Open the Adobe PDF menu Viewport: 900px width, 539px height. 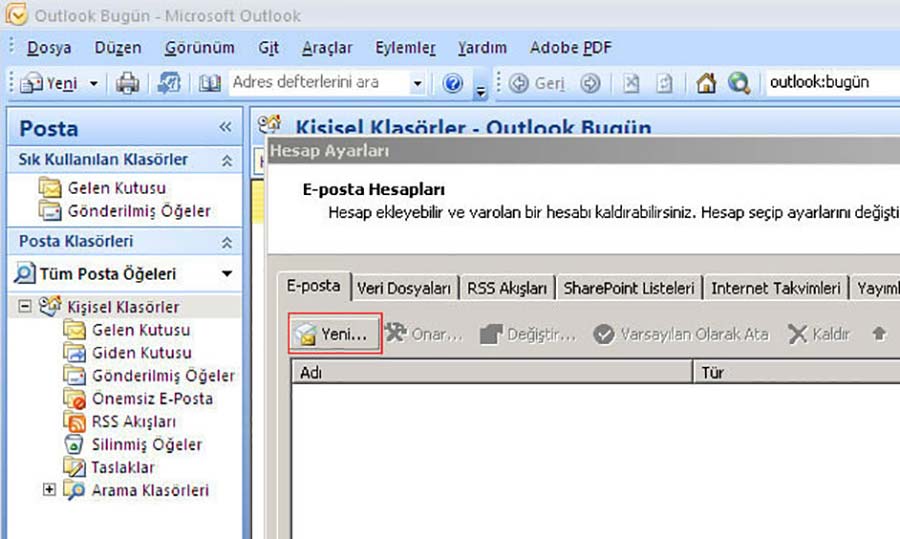point(571,48)
